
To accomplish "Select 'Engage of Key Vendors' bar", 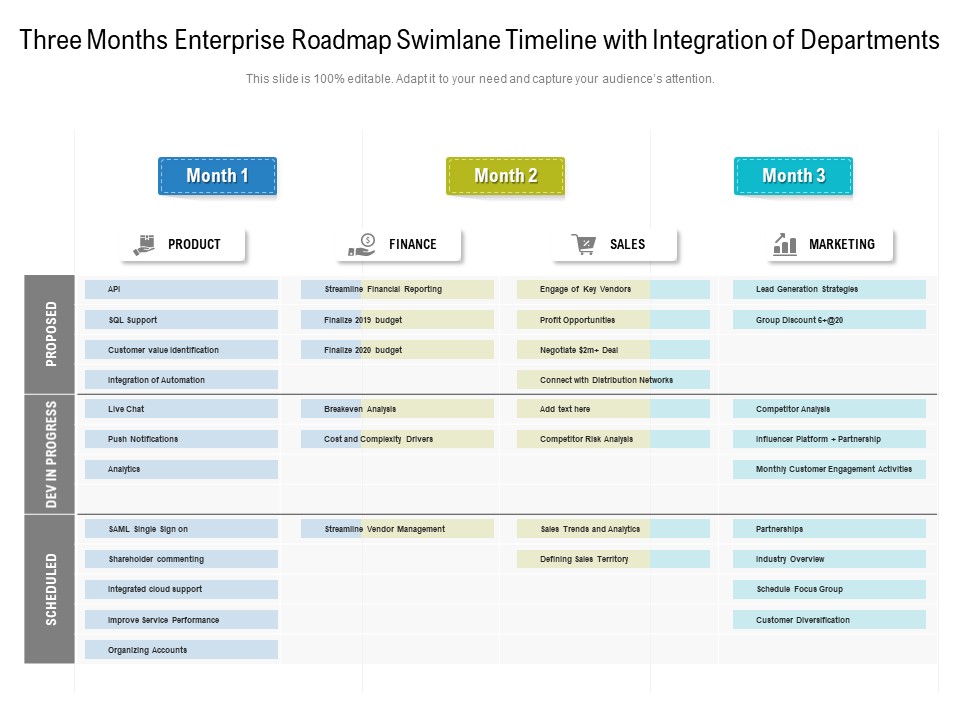I will [x=613, y=289].
